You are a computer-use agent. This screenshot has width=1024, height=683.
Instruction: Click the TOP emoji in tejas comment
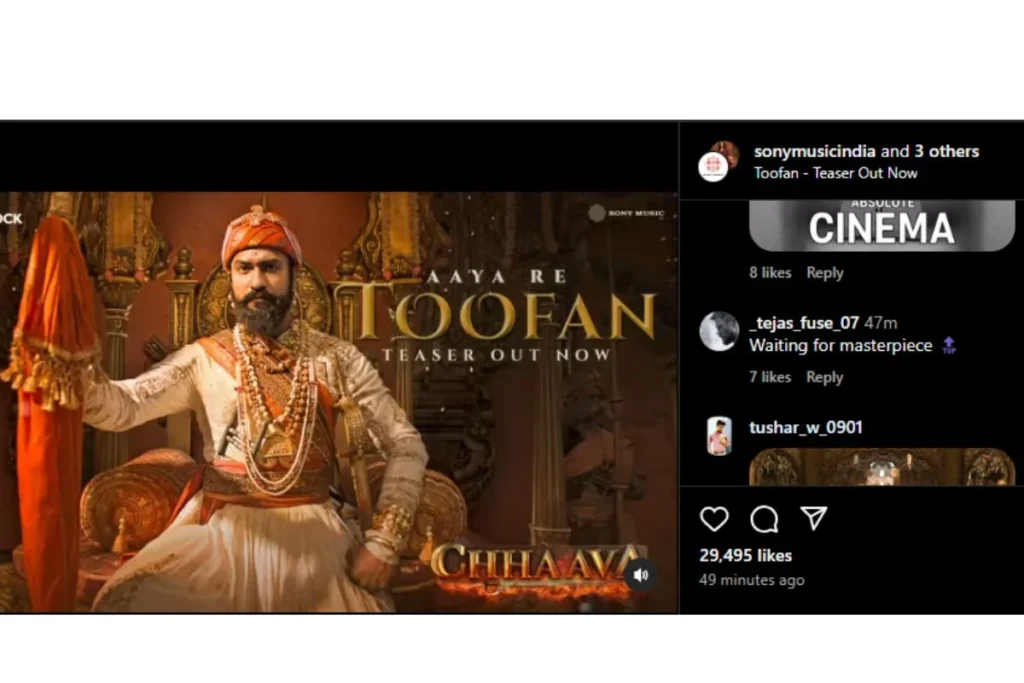click(949, 345)
